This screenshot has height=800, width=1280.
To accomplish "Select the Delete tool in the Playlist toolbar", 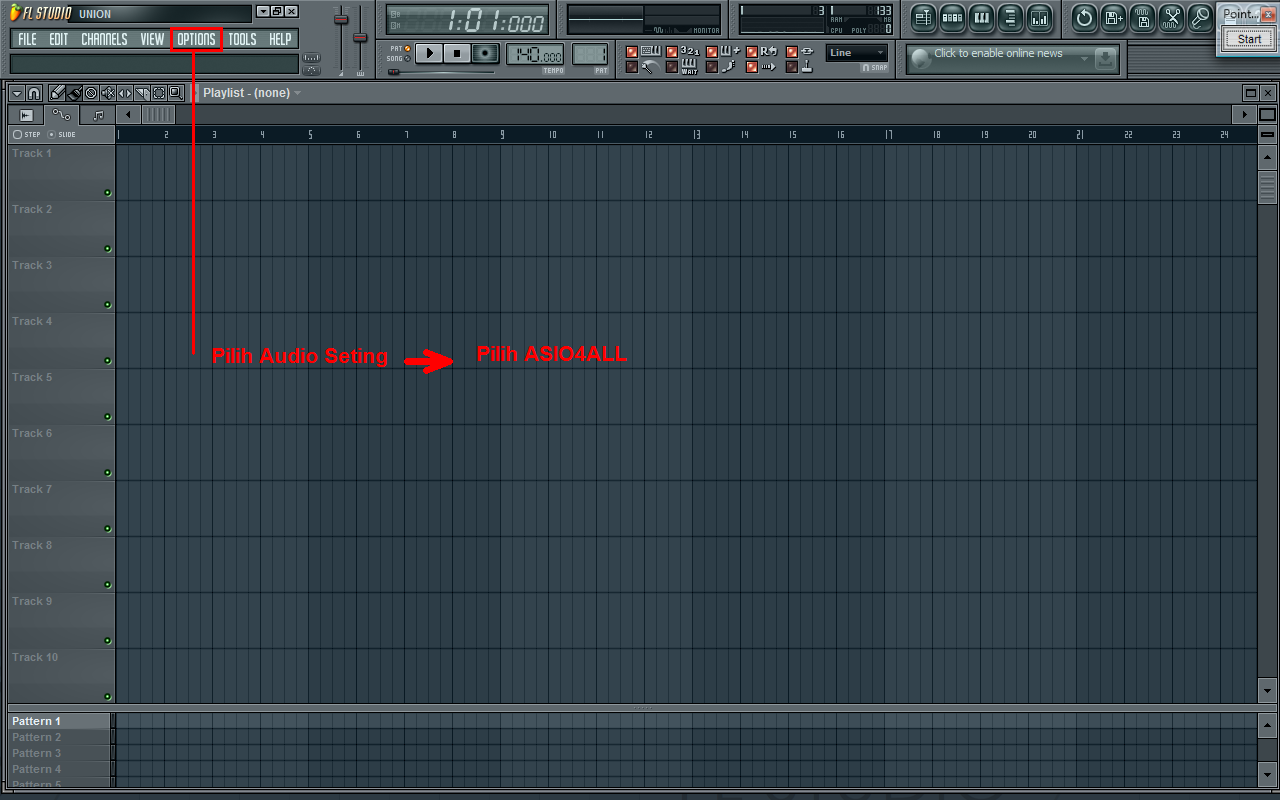I will coord(91,93).
